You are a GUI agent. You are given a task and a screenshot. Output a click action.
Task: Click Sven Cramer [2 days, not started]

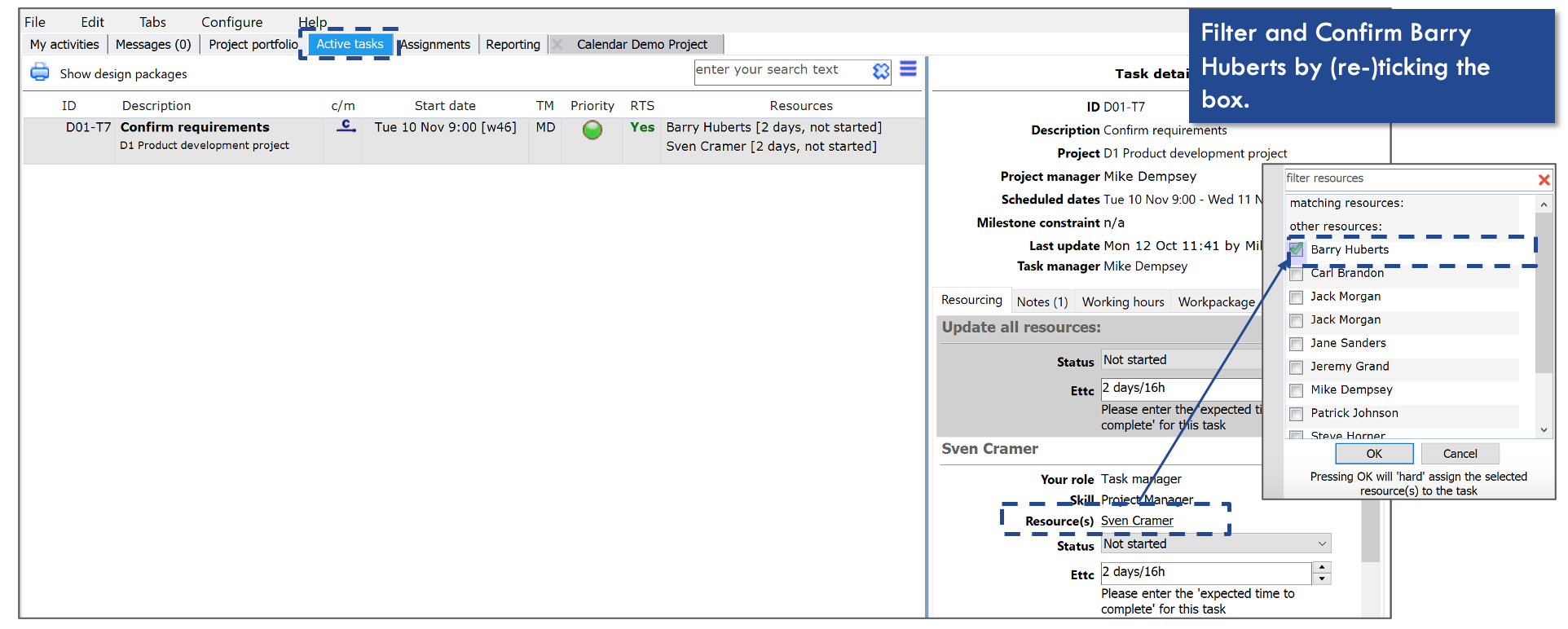click(771, 147)
